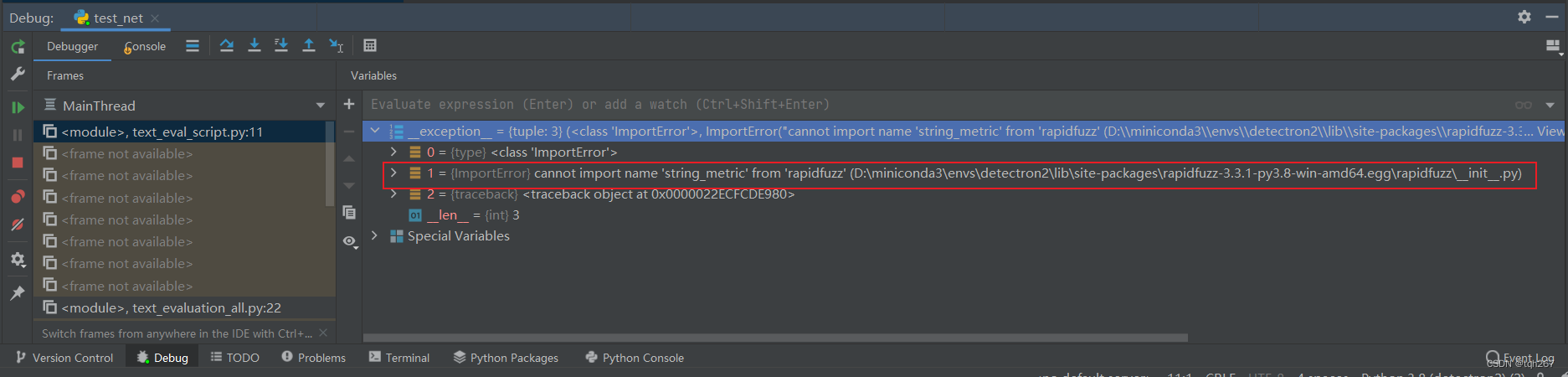
Task: Click the View link on exception row
Action: coord(1550,131)
